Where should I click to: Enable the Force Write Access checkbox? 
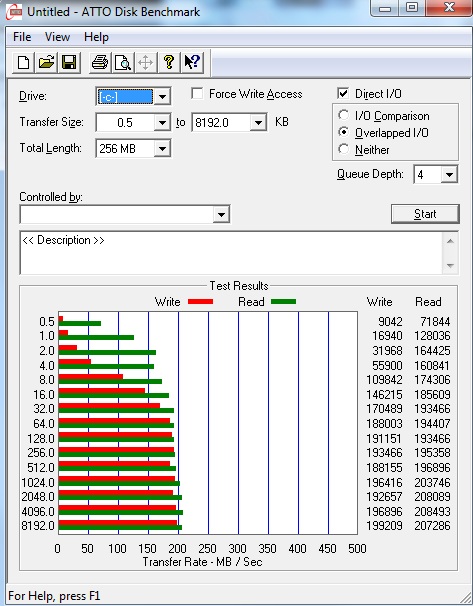pos(197,94)
